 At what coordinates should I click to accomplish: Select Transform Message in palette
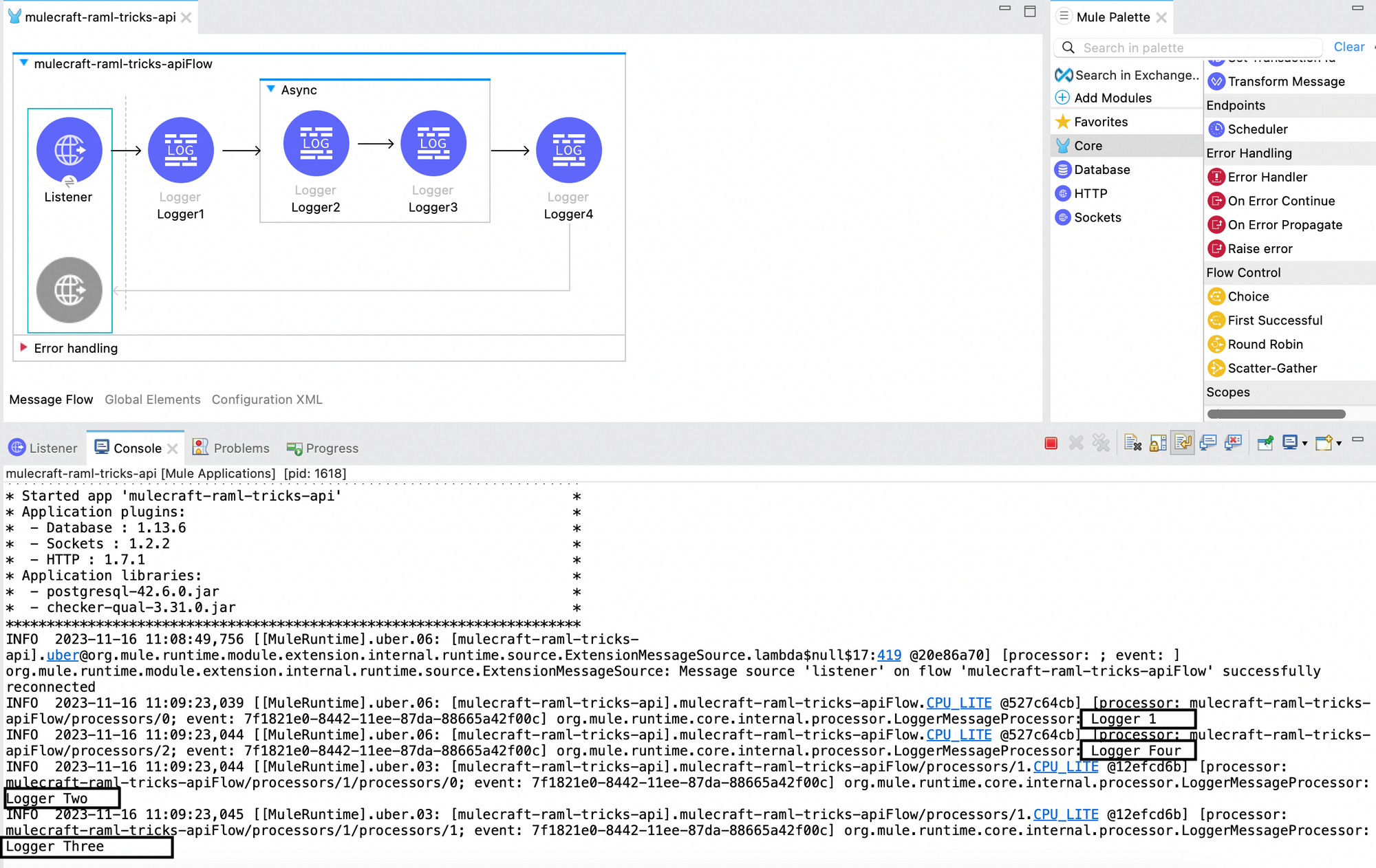[1285, 81]
